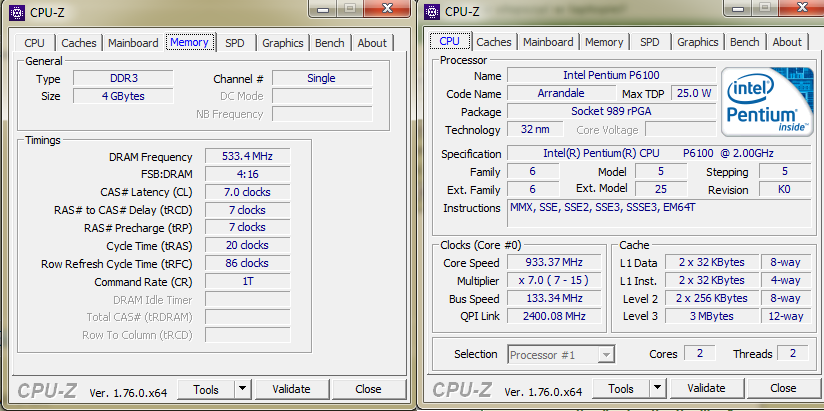Click the 1T command rate value
824x411 pixels.
247,281
